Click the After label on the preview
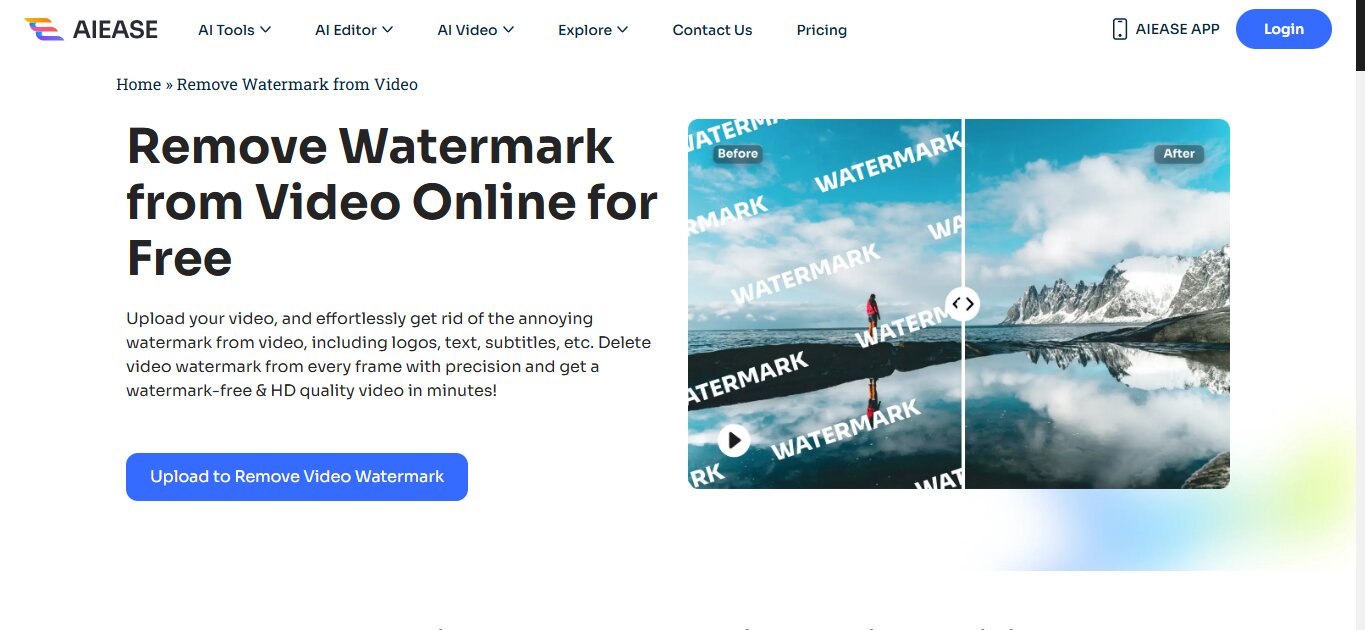This screenshot has height=630, width=1365. tap(1179, 154)
